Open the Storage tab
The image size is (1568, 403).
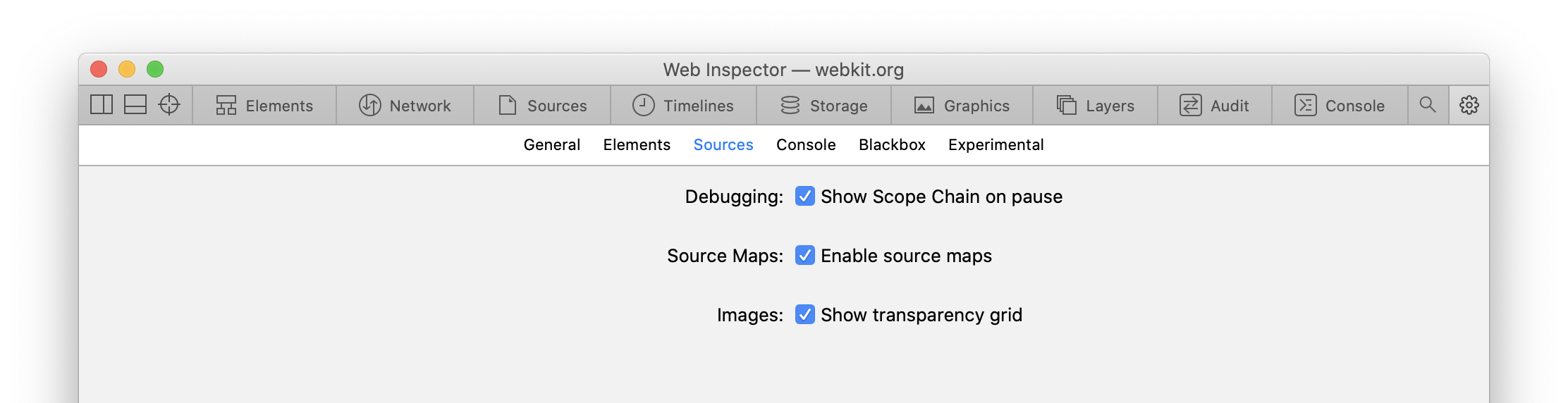click(823, 106)
